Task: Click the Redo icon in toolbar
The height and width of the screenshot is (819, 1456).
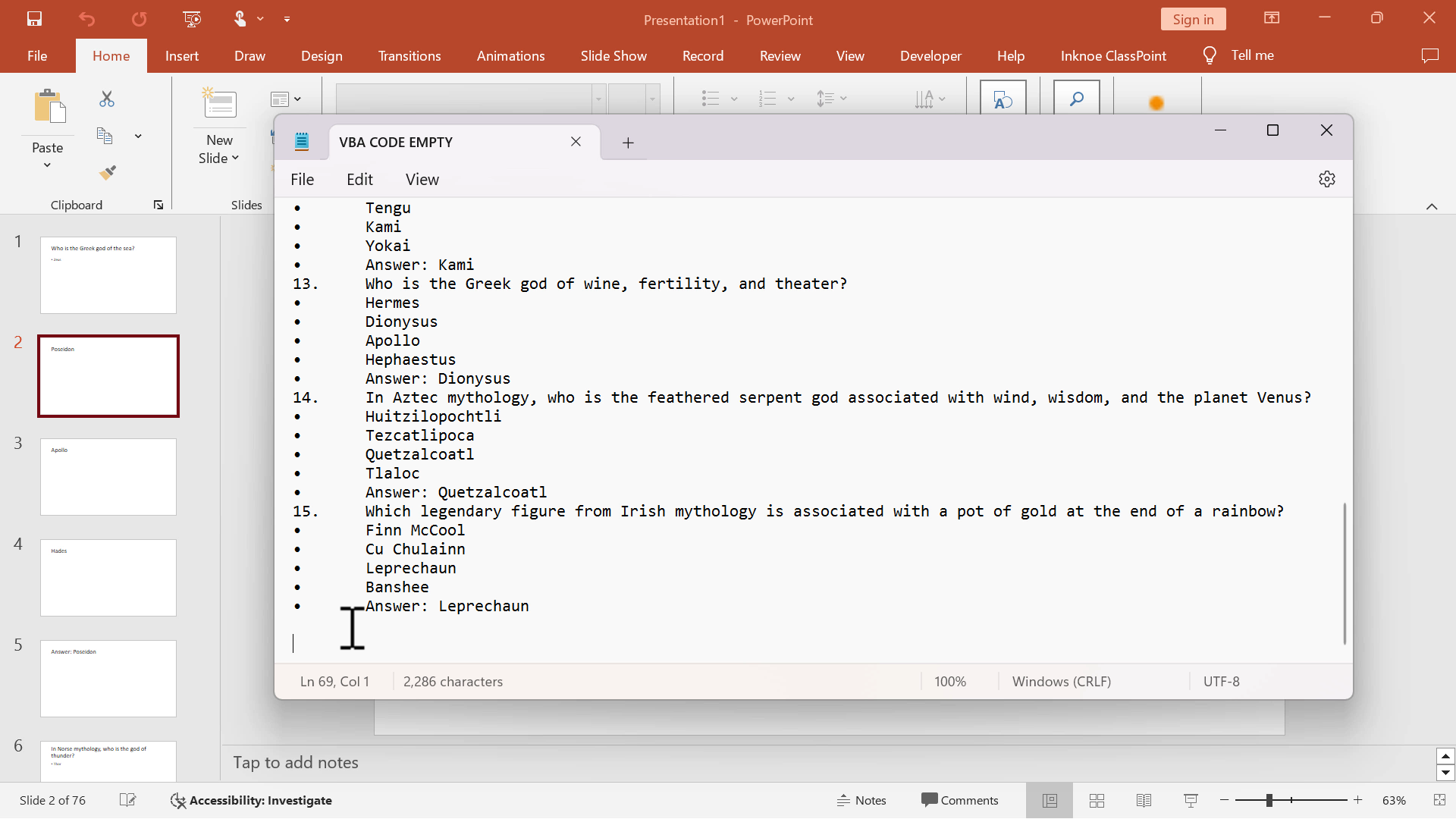Action: coord(139,18)
